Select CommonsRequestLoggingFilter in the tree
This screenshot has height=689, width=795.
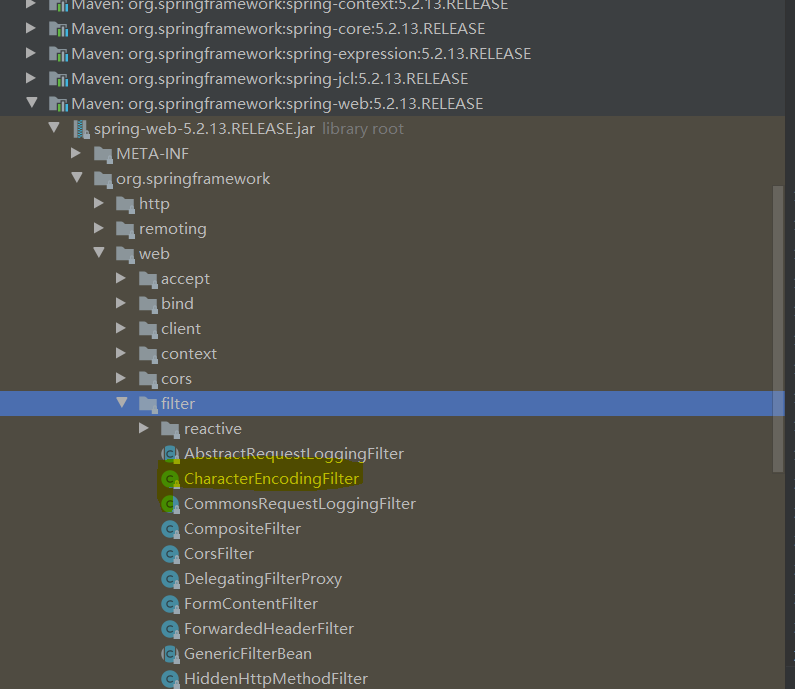point(300,503)
